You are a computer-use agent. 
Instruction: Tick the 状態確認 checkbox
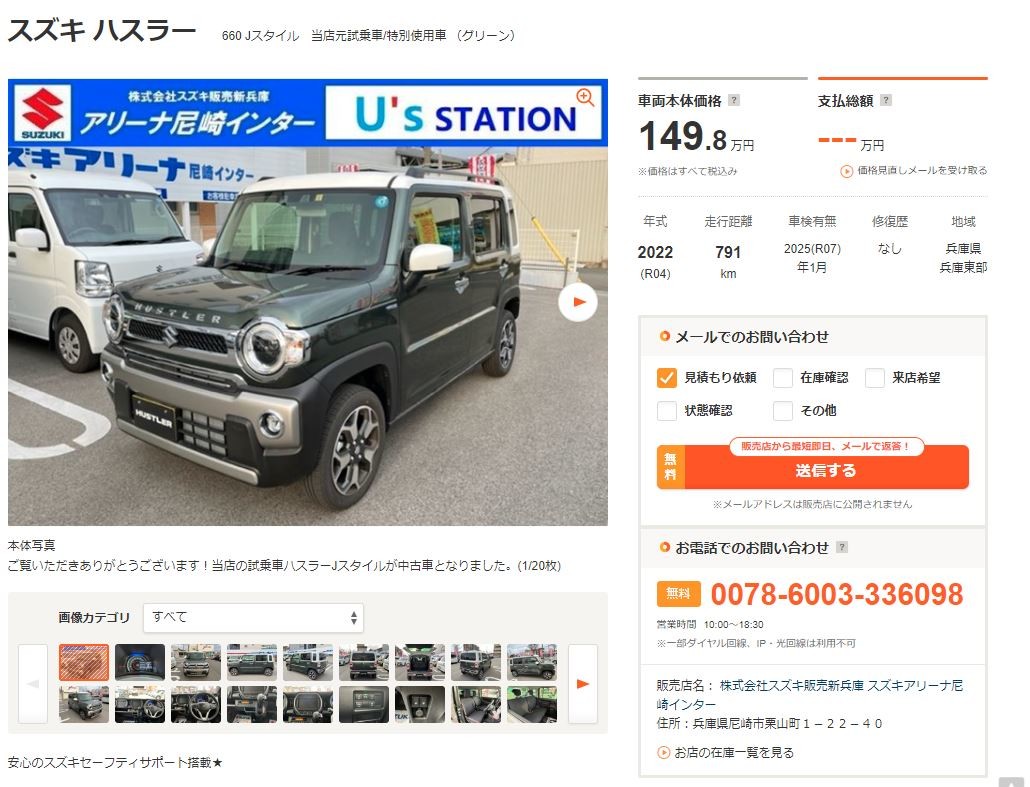pos(666,411)
